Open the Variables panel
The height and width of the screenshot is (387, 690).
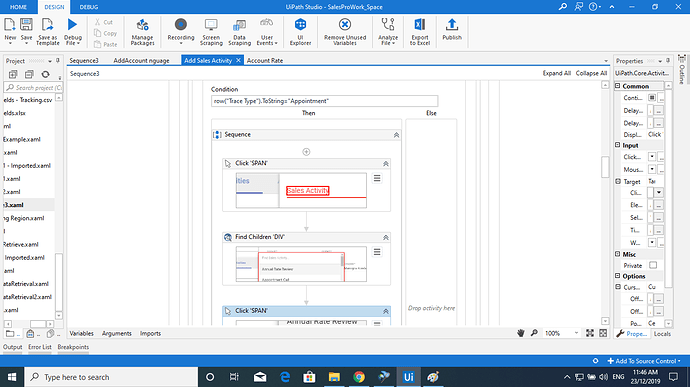(81, 333)
